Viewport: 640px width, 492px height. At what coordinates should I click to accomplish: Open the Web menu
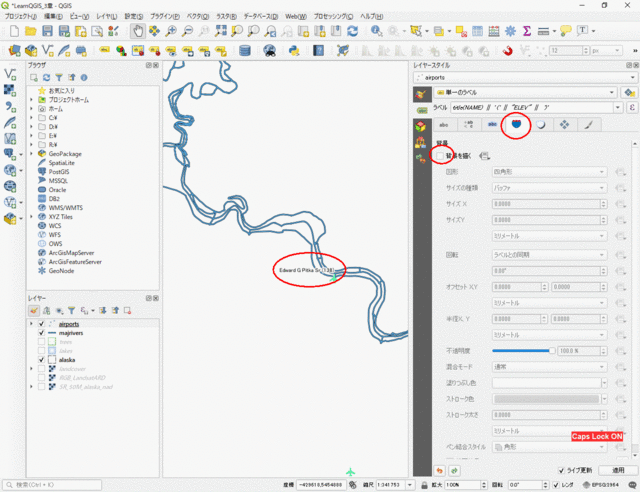296,16
